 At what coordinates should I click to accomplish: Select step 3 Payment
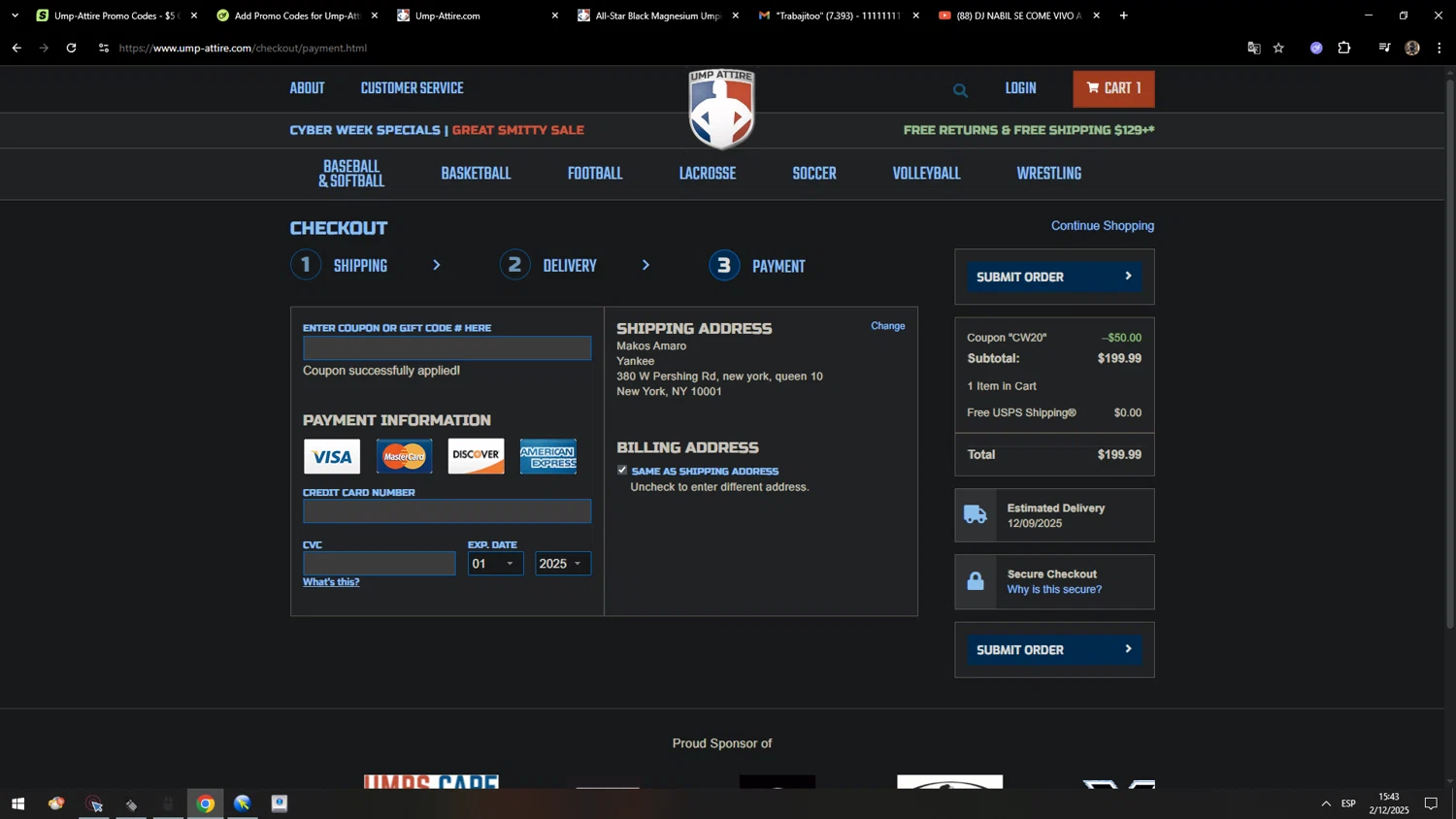pyautogui.click(x=757, y=266)
